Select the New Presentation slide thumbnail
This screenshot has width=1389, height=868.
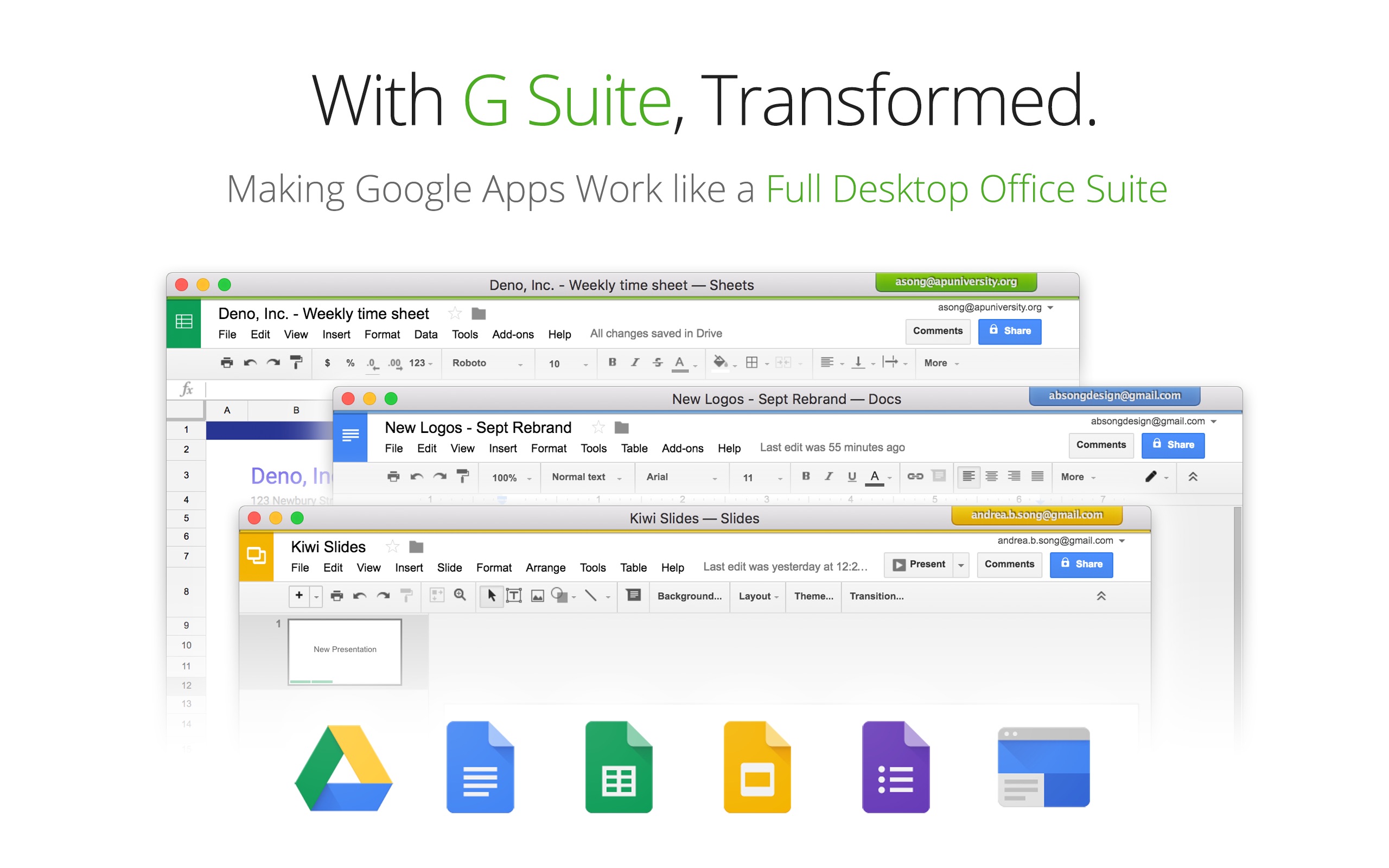[345, 652]
